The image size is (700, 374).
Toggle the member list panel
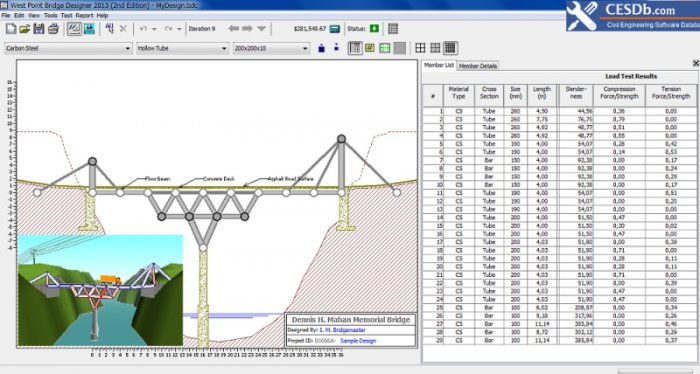click(355, 48)
